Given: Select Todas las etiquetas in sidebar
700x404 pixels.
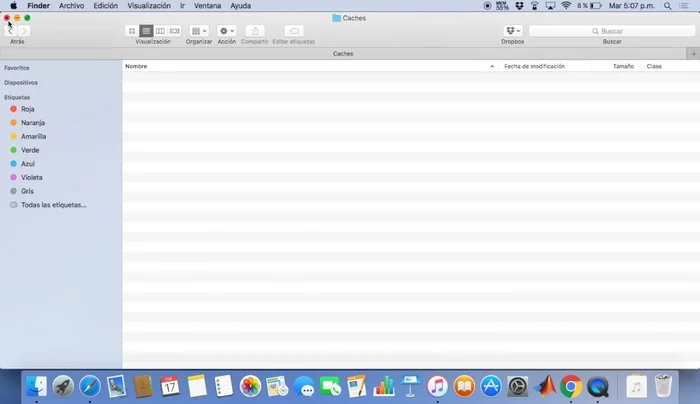Looking at the screenshot, I should (x=53, y=204).
